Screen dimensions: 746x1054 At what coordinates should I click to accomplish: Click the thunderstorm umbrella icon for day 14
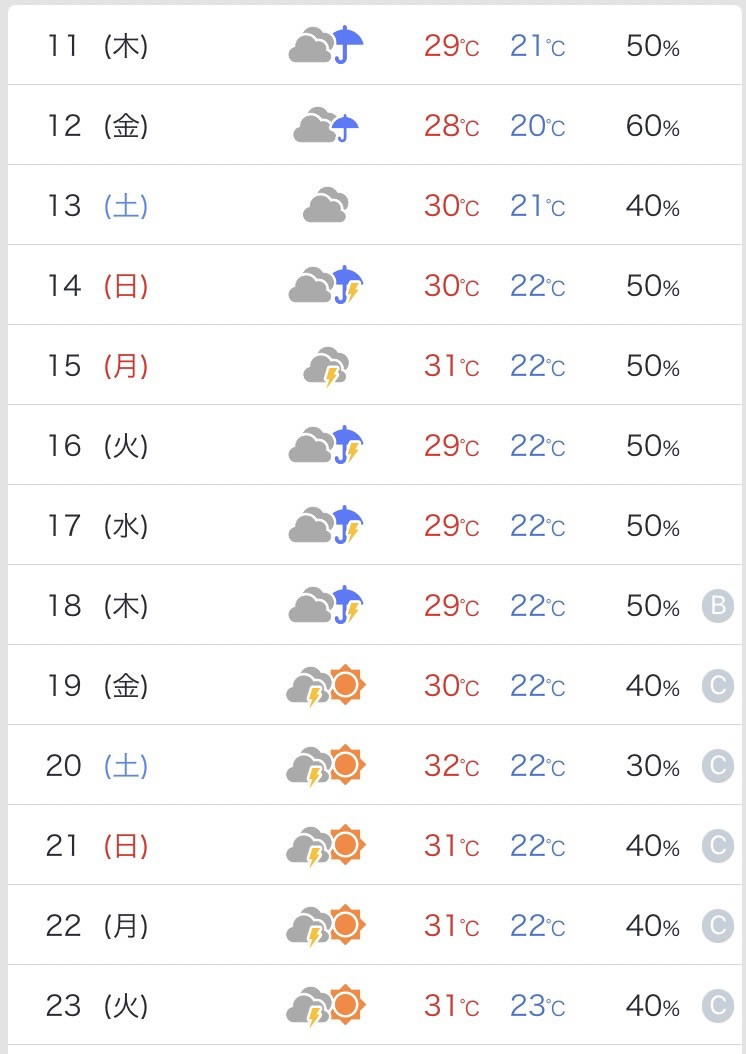point(326,285)
